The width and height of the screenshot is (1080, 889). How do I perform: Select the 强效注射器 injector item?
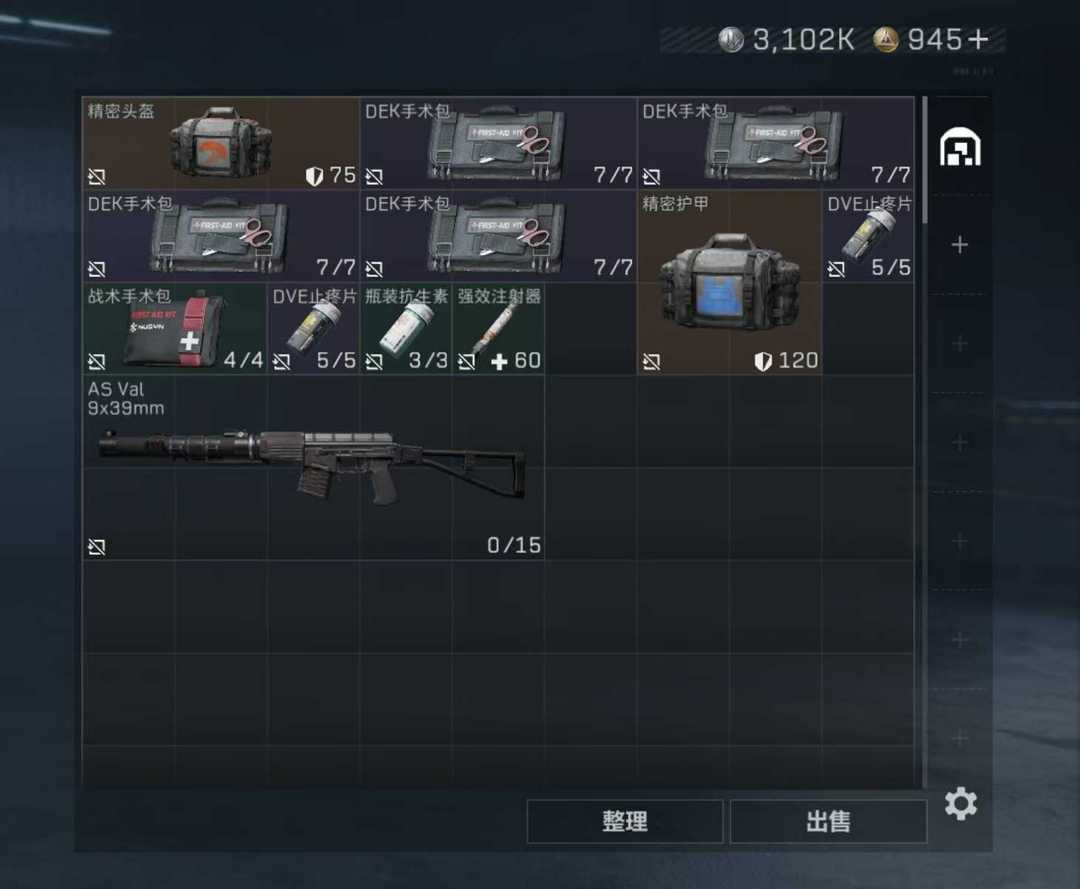click(498, 328)
